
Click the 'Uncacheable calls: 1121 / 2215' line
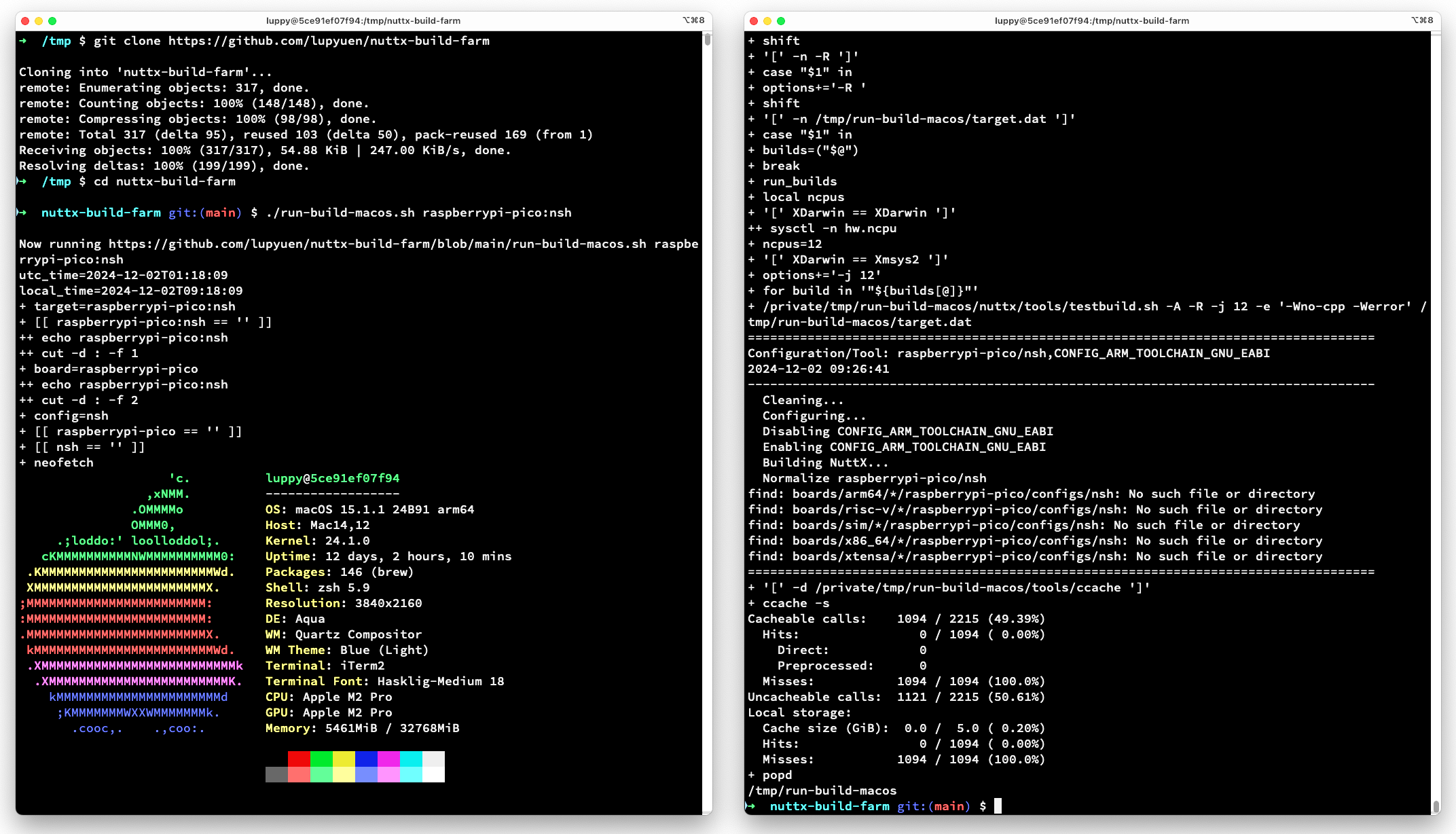click(896, 697)
